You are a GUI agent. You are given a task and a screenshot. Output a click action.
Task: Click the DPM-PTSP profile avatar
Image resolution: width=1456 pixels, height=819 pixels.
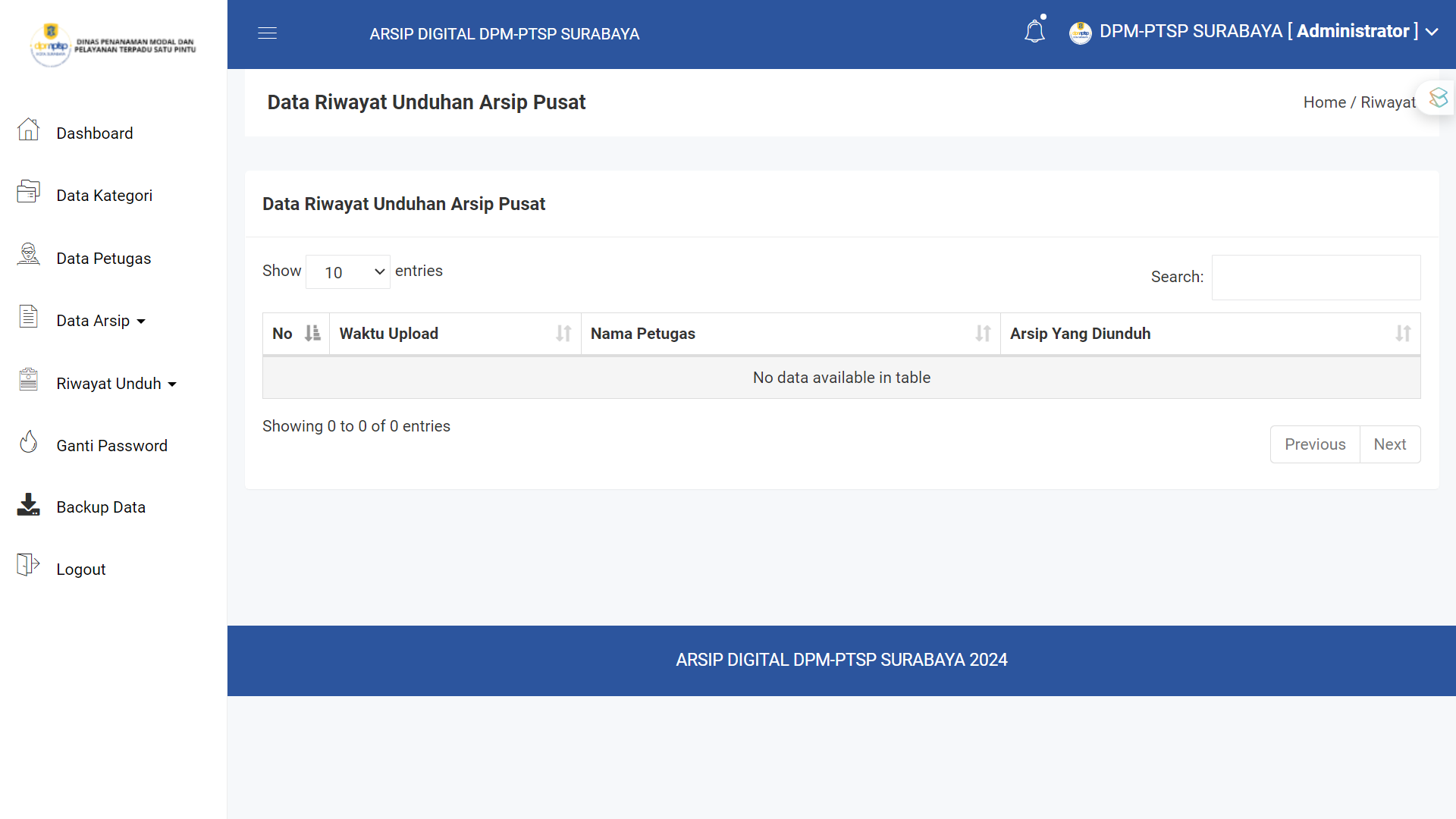point(1080,33)
